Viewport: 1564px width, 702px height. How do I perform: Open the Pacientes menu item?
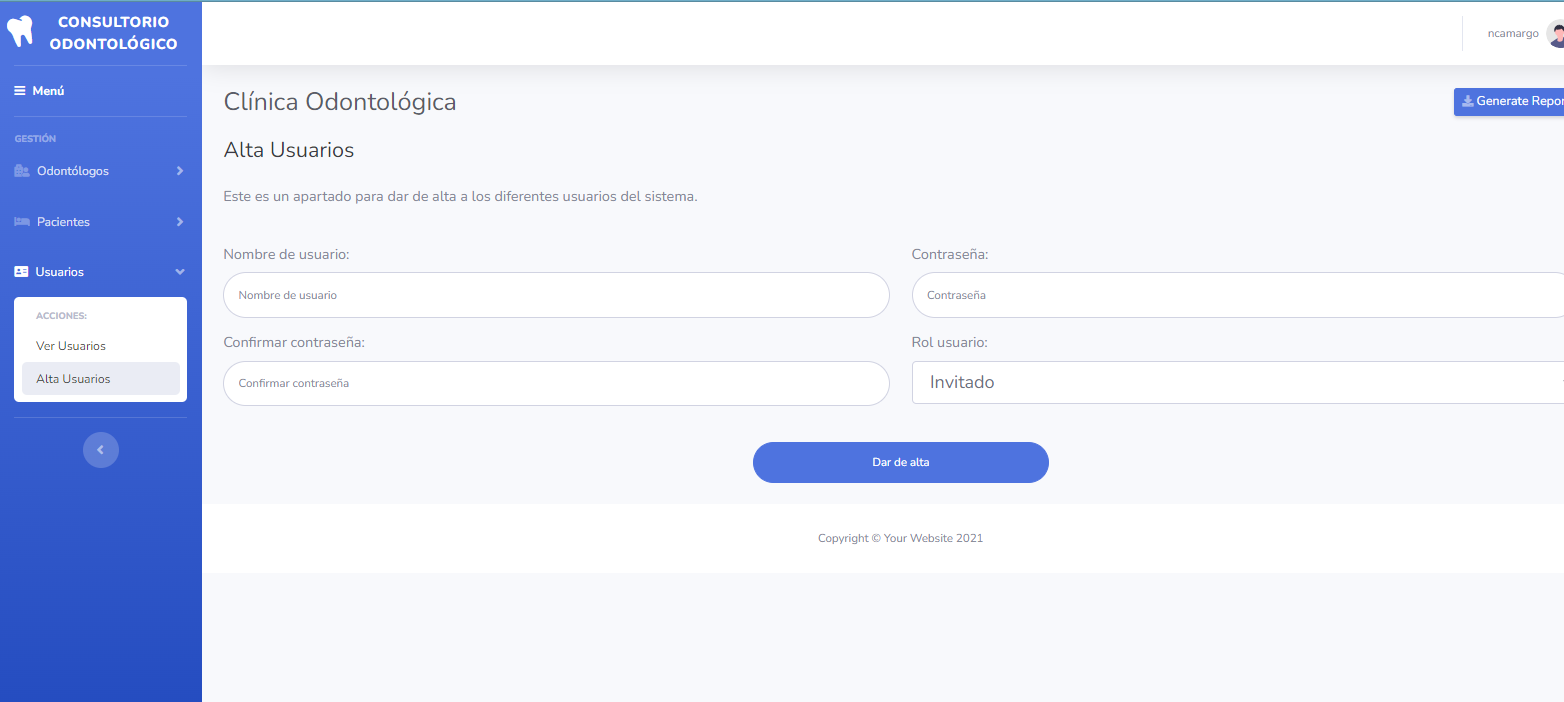(x=100, y=222)
